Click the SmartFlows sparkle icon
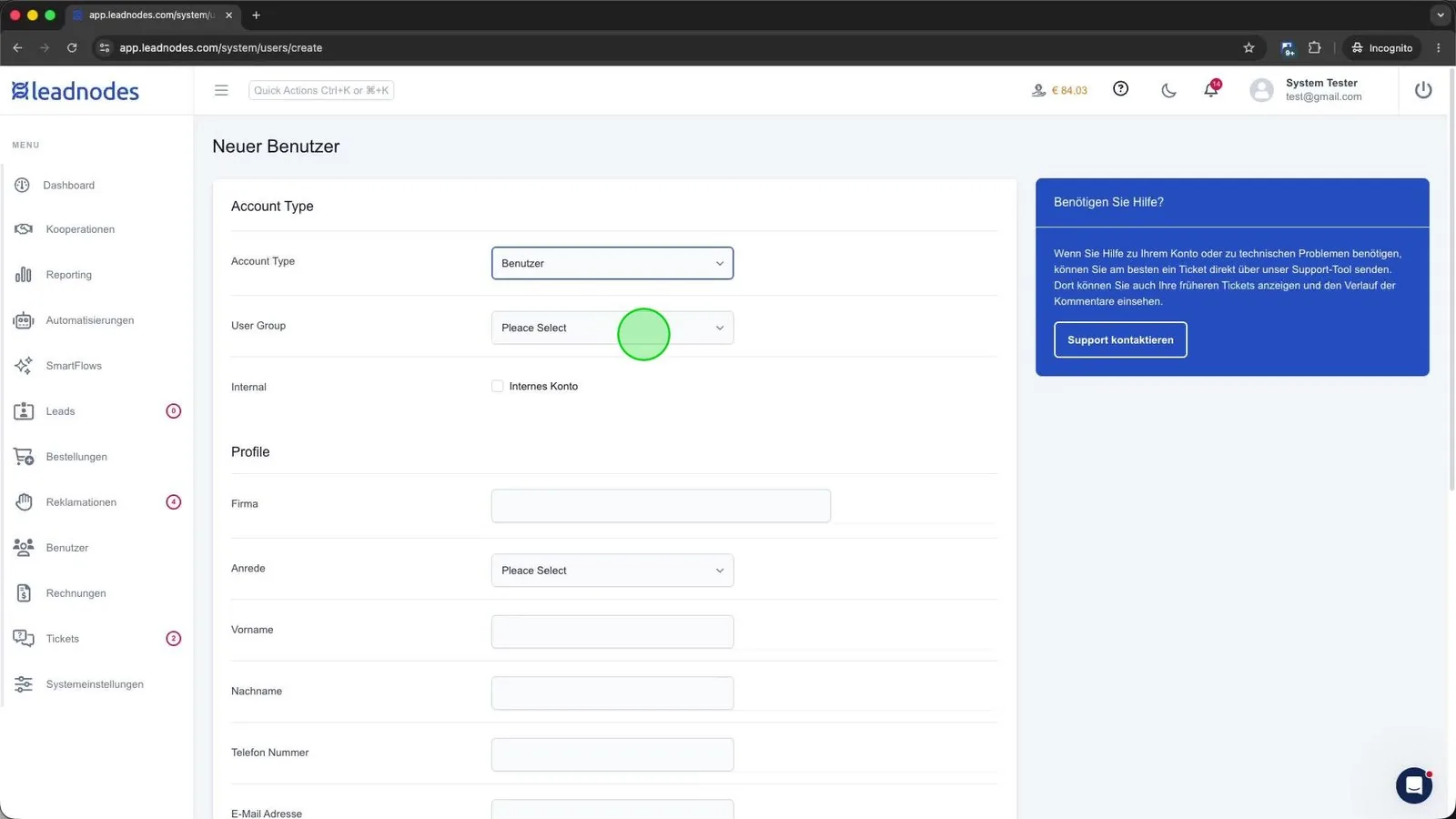 pyautogui.click(x=24, y=366)
